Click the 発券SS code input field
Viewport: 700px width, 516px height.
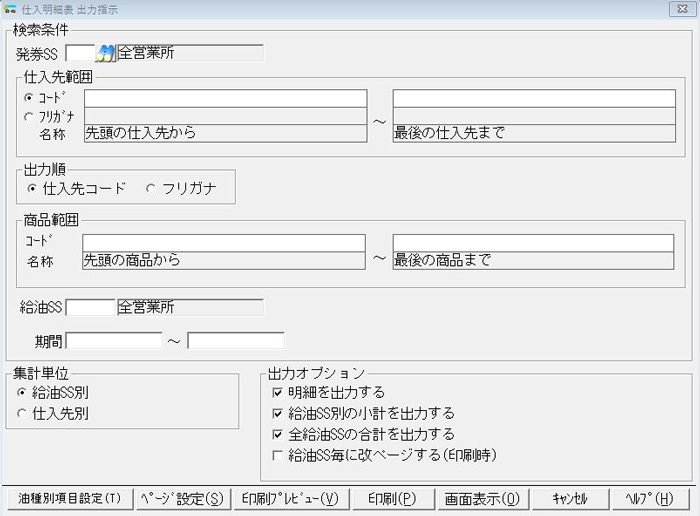point(79,53)
